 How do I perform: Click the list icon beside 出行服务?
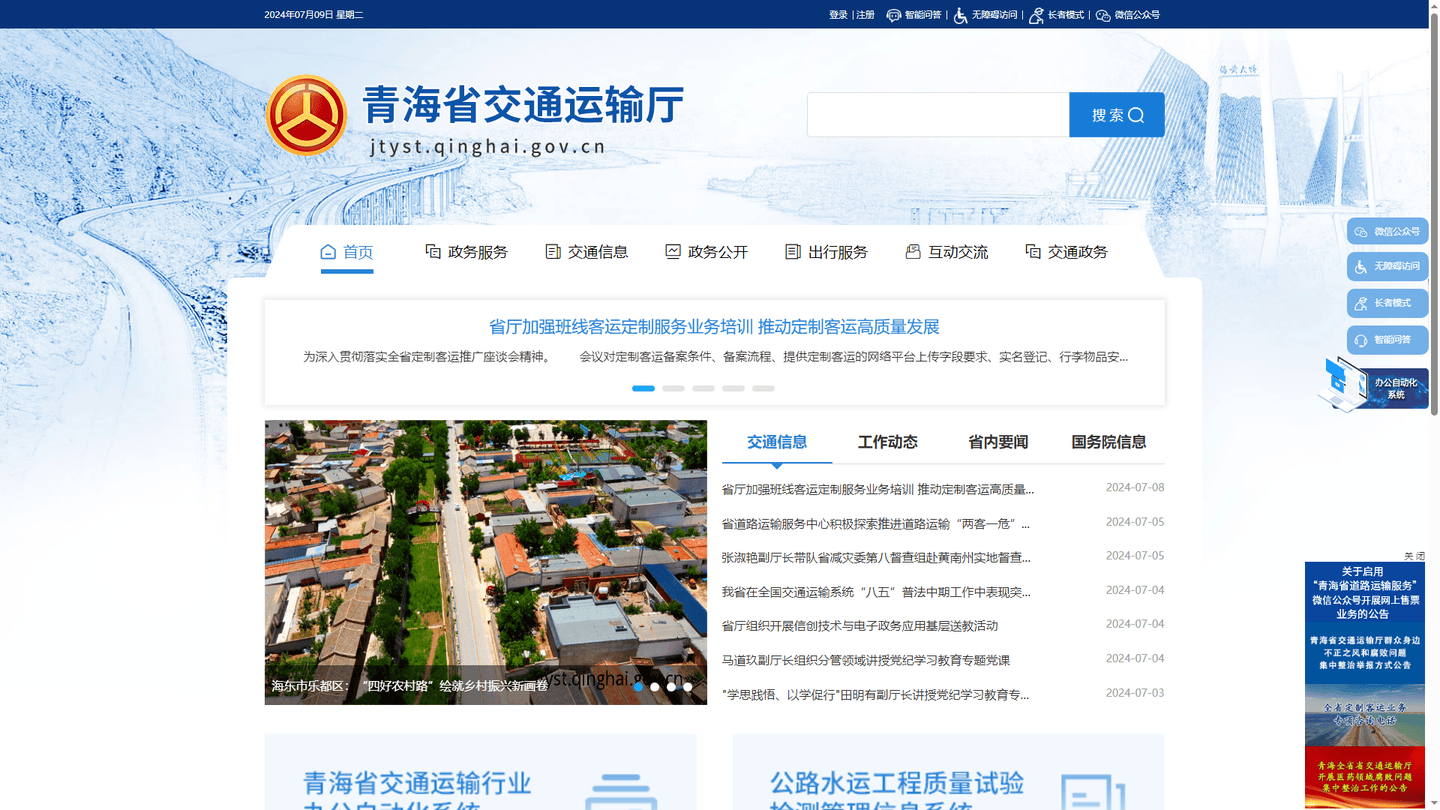[x=793, y=251]
